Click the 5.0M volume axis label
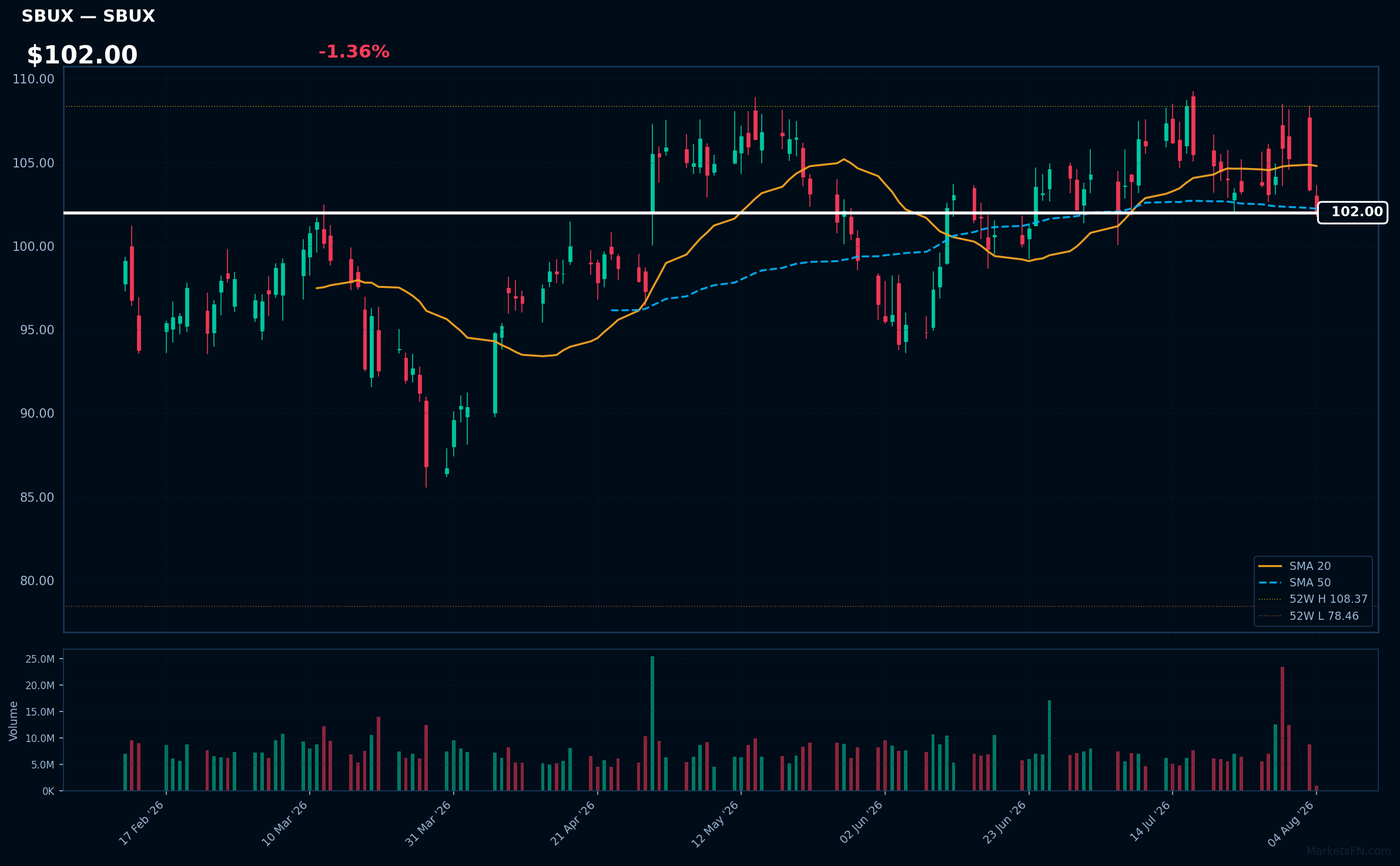The image size is (1400, 866). tap(43, 765)
